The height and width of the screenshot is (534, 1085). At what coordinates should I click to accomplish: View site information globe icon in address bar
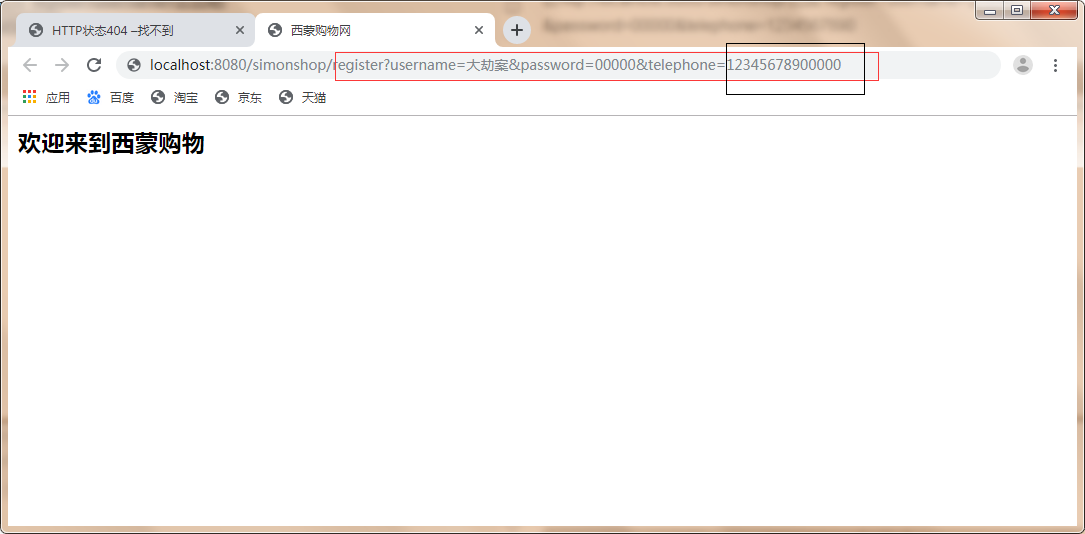134,65
